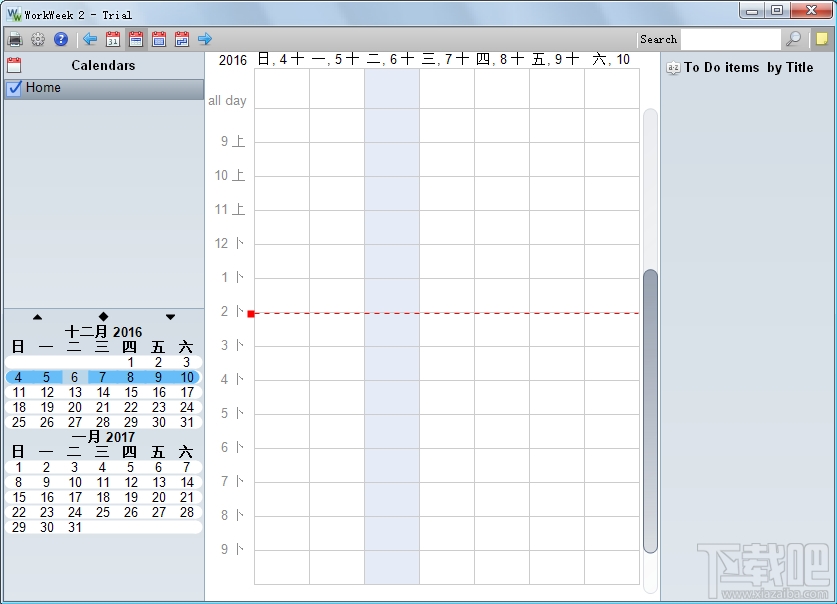Open help with the blue question mark
Image resolution: width=837 pixels, height=604 pixels.
(x=61, y=39)
